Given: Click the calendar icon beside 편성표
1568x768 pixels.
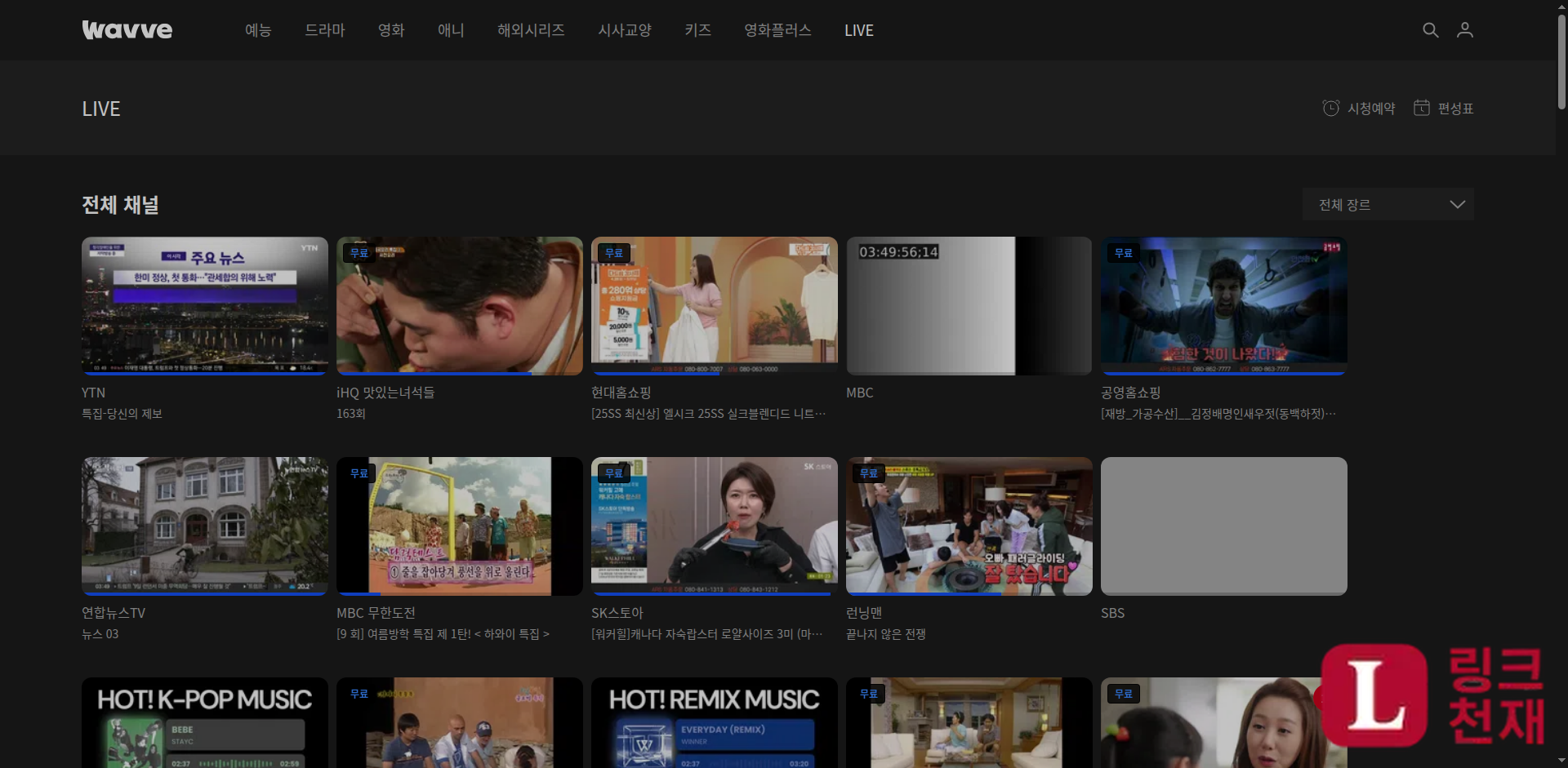Looking at the screenshot, I should tap(1422, 108).
